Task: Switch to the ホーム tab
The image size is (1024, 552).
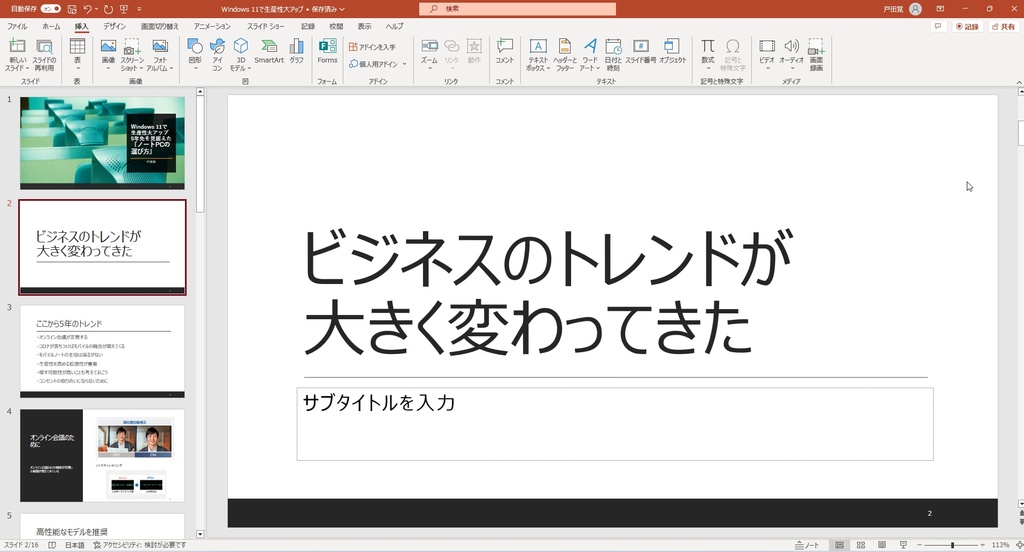Action: click(51, 26)
